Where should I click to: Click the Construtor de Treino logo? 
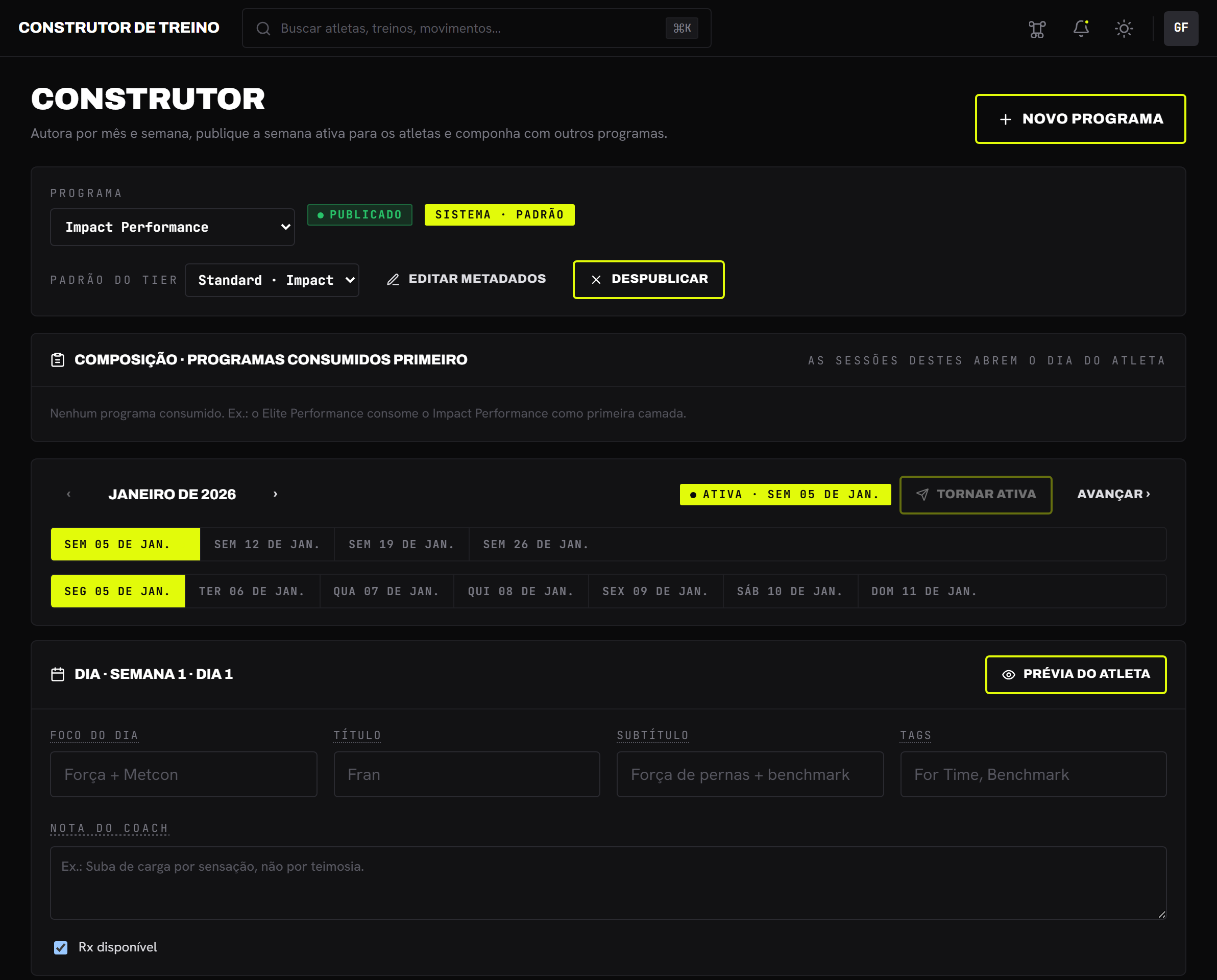[118, 28]
